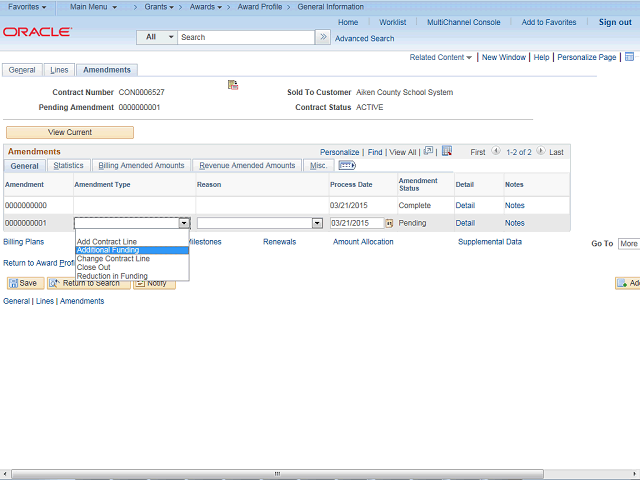Open Advanced Search link
The image size is (640, 480).
coord(364,38)
